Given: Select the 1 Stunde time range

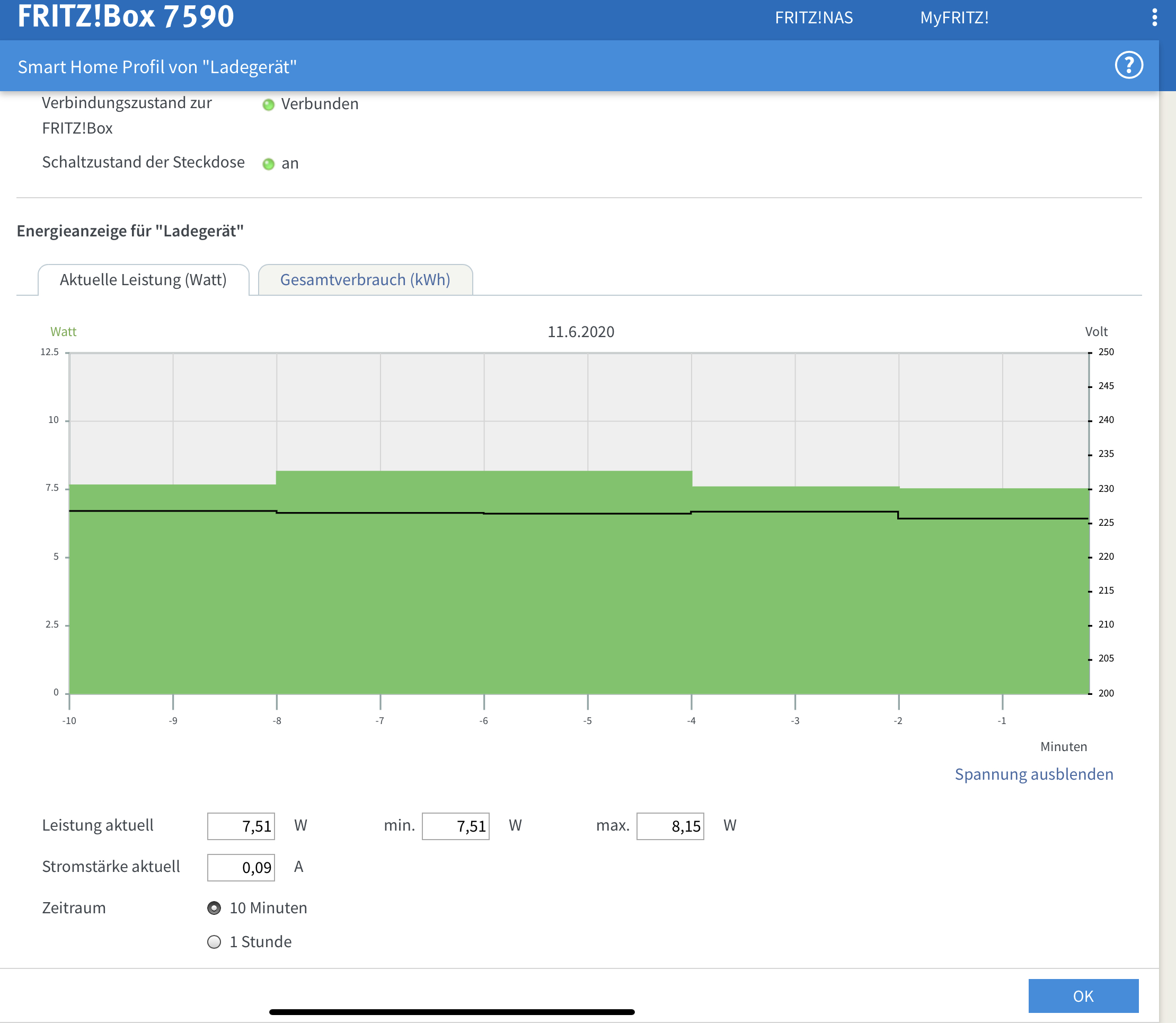Looking at the screenshot, I should pos(214,941).
